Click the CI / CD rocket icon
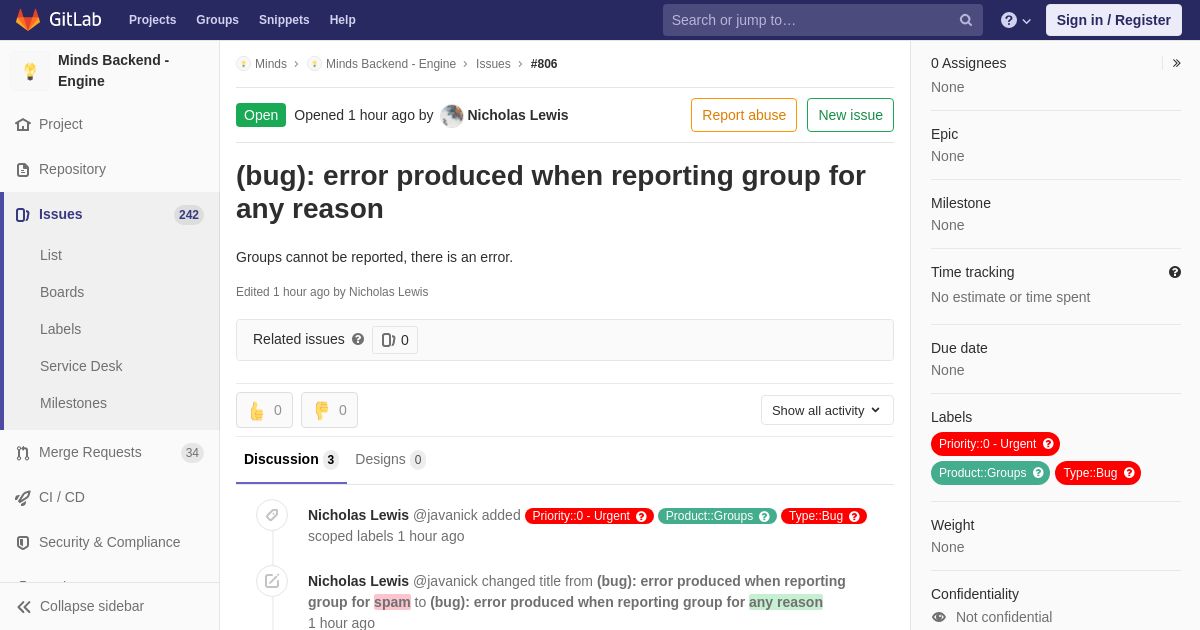The width and height of the screenshot is (1200, 630). click(23, 498)
